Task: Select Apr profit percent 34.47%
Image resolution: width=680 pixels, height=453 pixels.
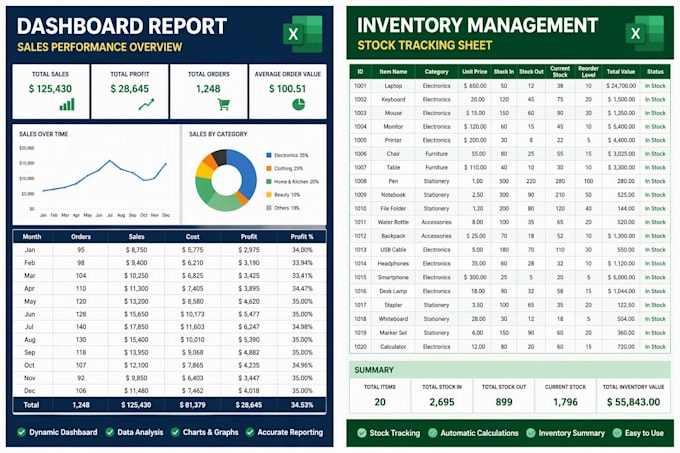Action: pos(302,288)
